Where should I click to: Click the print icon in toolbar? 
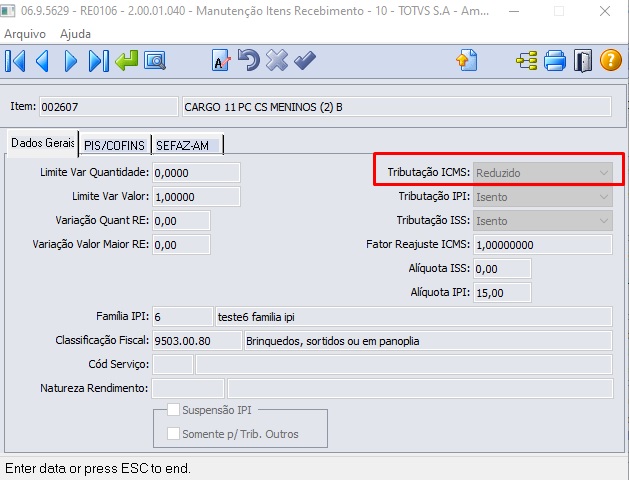pyautogui.click(x=555, y=61)
